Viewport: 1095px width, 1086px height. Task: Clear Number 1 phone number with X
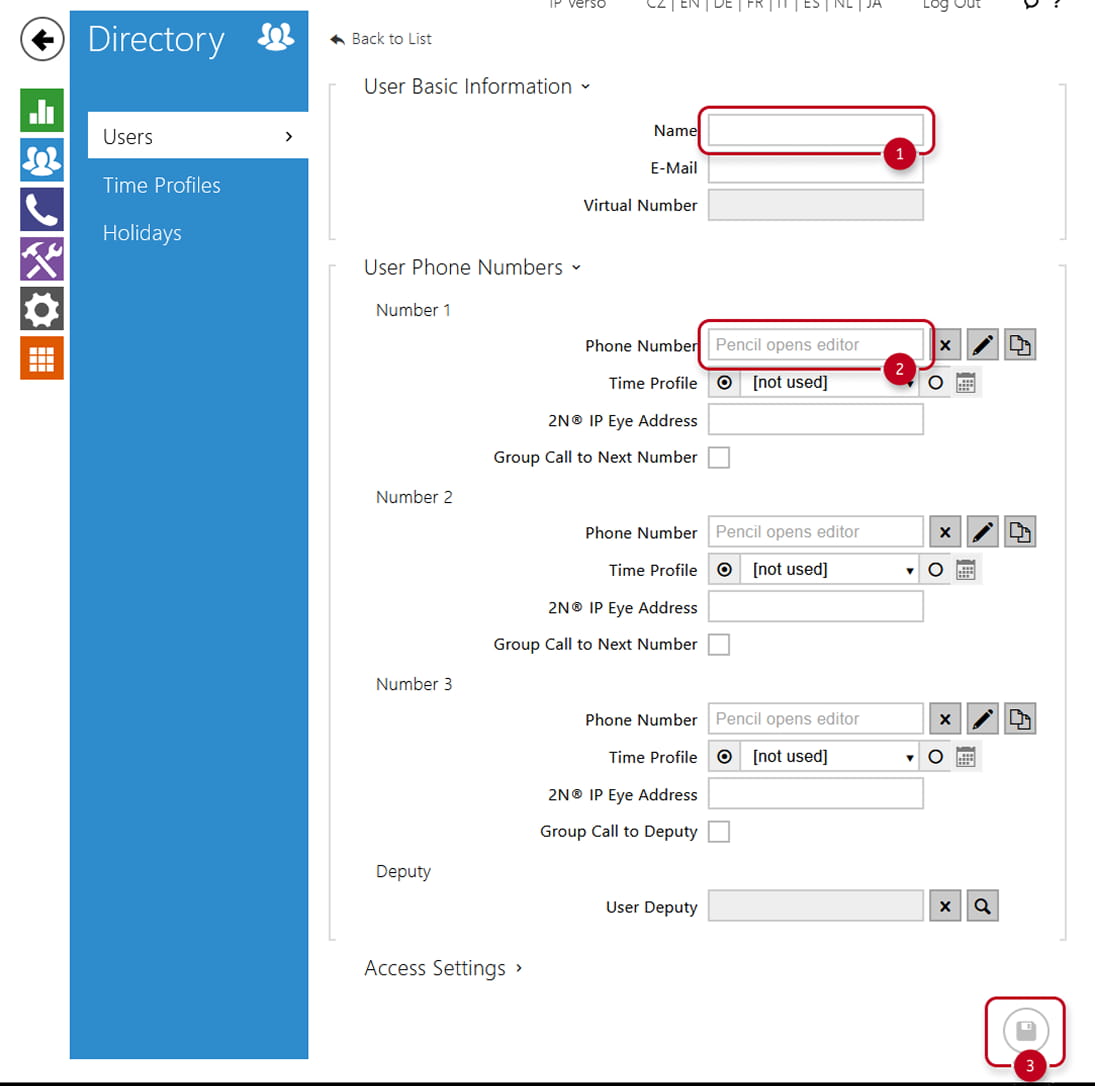(x=945, y=345)
